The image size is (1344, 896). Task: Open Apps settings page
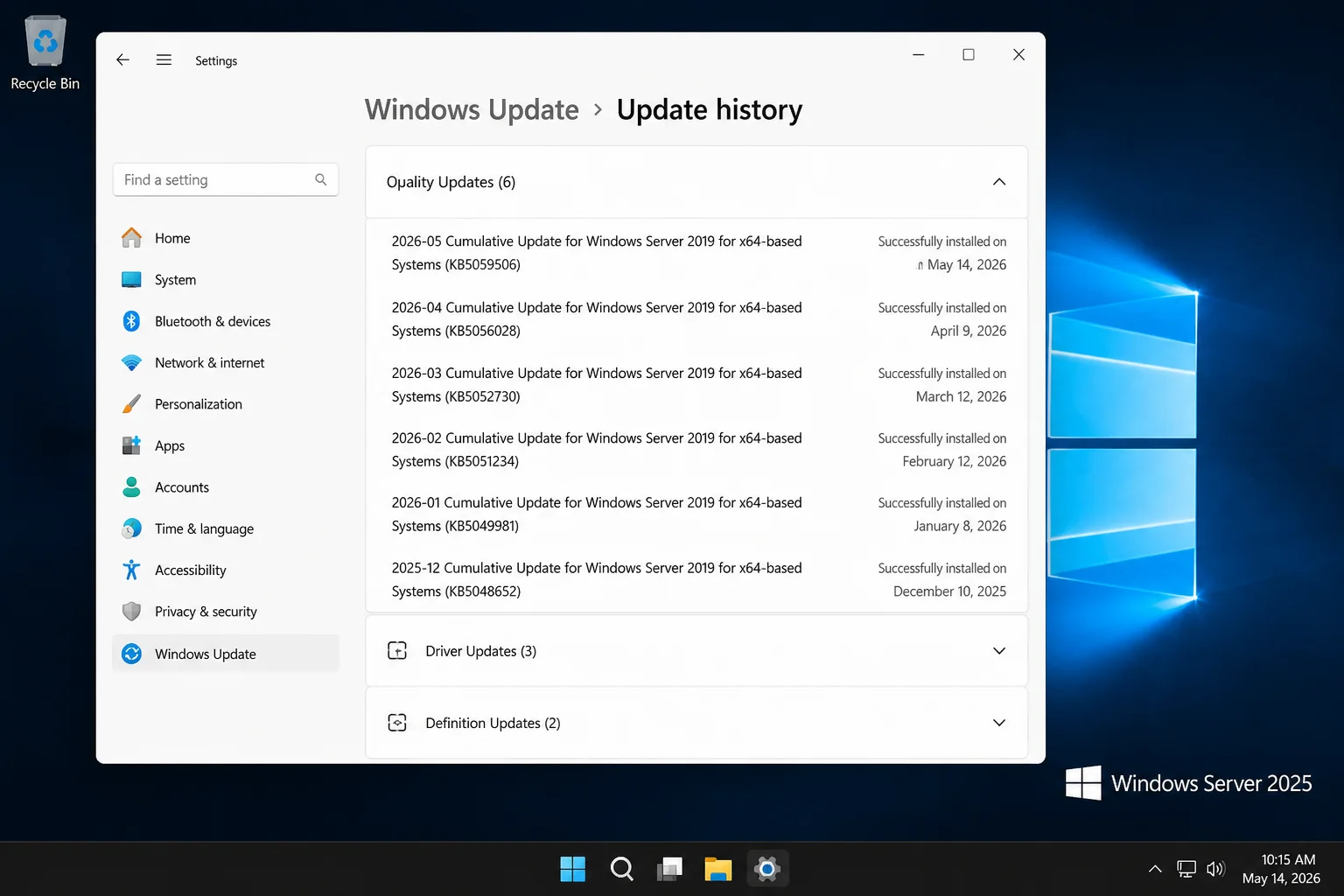[226, 445]
